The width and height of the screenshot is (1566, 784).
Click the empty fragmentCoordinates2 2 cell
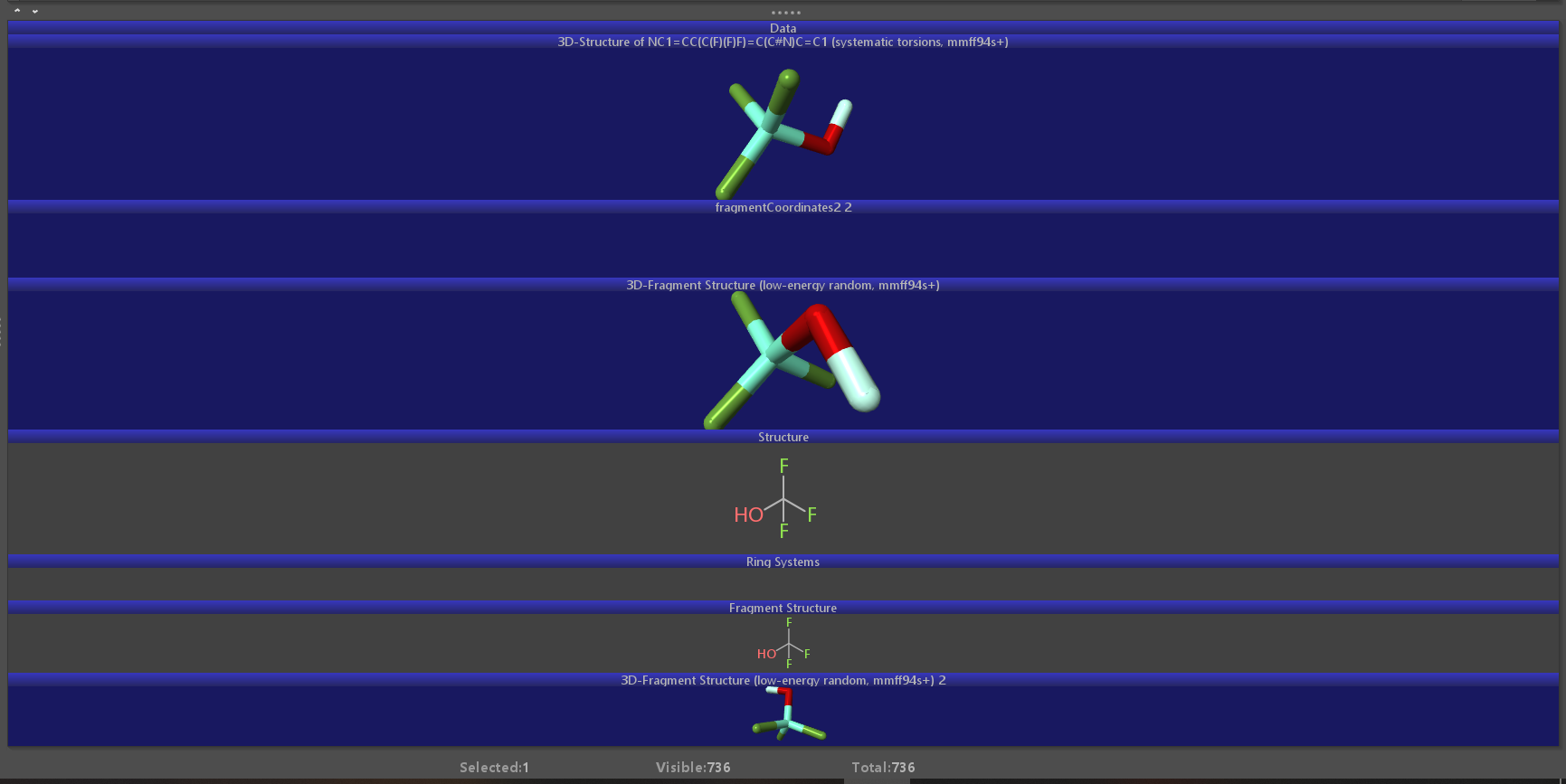tap(783, 245)
